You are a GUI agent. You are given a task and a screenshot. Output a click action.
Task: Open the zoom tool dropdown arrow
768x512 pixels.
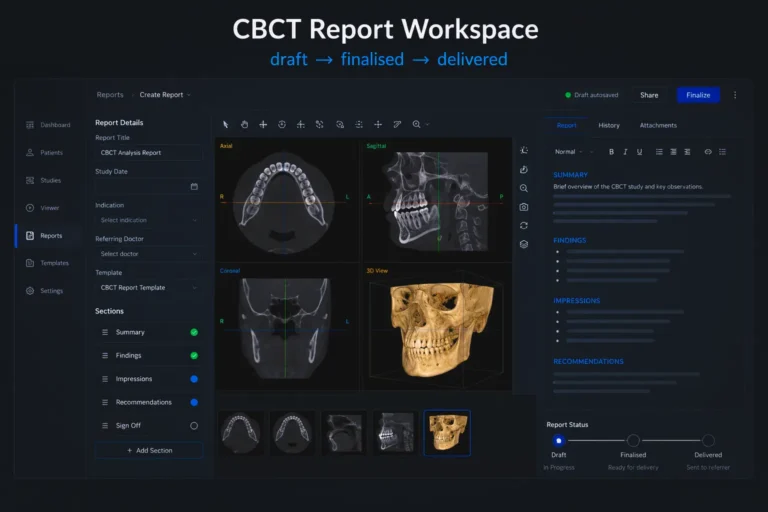(428, 124)
